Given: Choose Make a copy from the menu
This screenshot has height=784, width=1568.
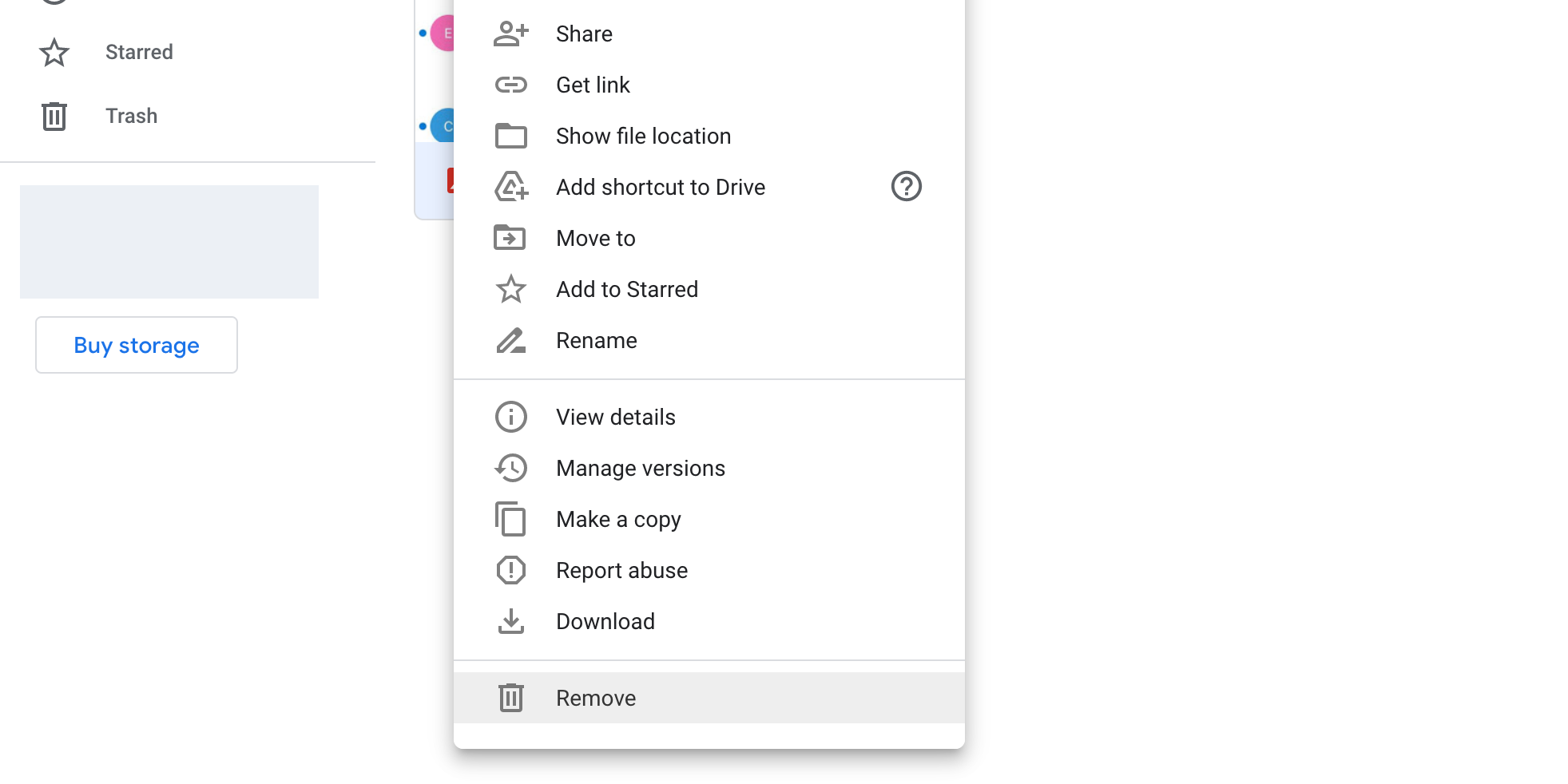Looking at the screenshot, I should [x=618, y=518].
